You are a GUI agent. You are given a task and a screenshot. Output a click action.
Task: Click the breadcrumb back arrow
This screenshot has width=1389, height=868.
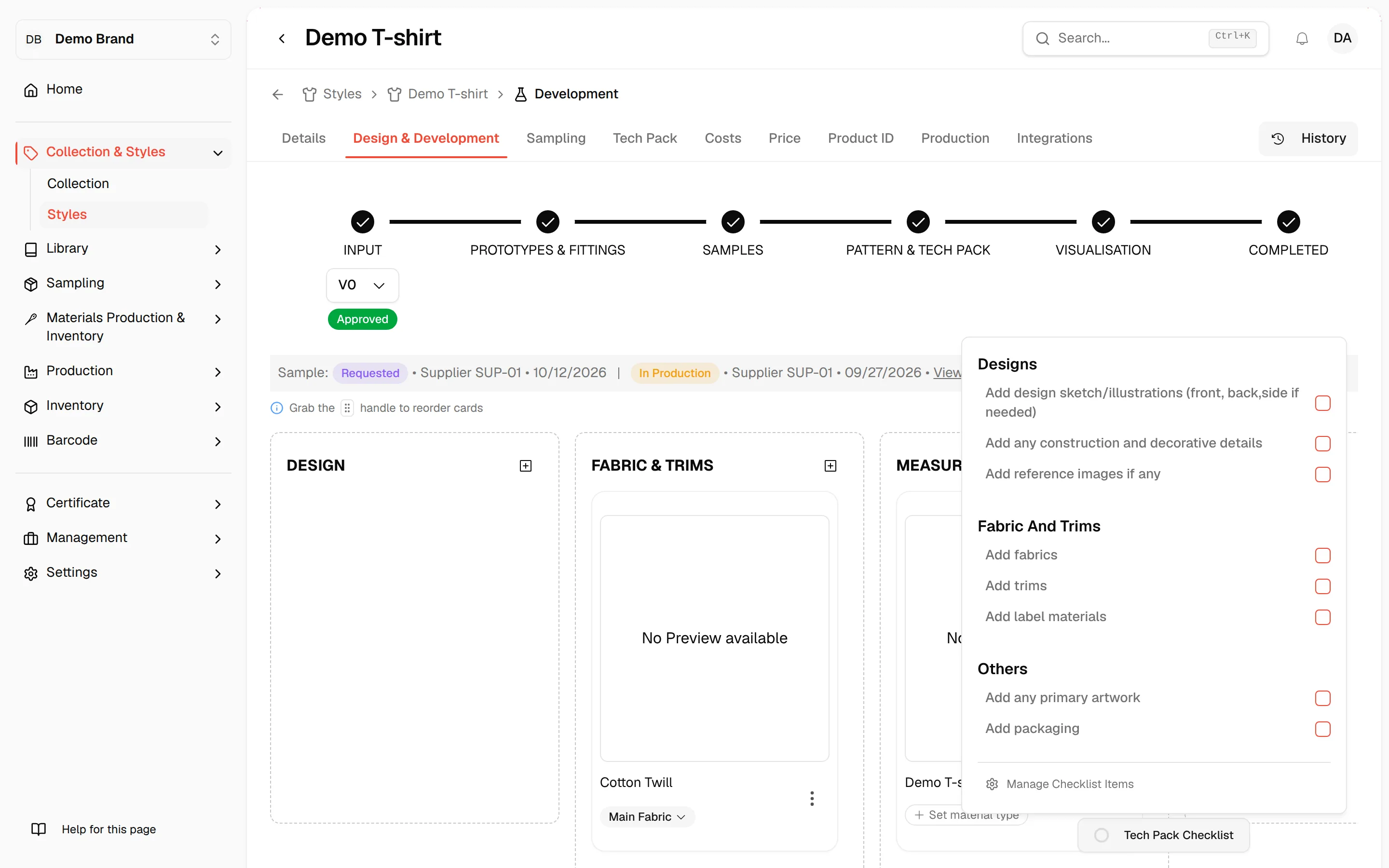[x=278, y=94]
